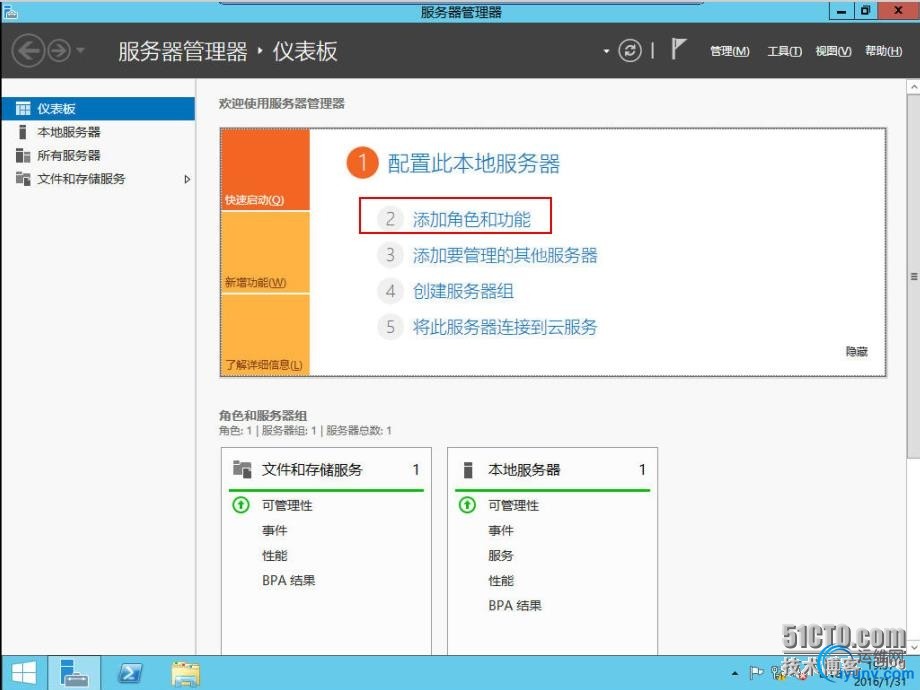920x690 pixels.
Task: Select 仪表板 in the sidebar
Action: (x=98, y=109)
